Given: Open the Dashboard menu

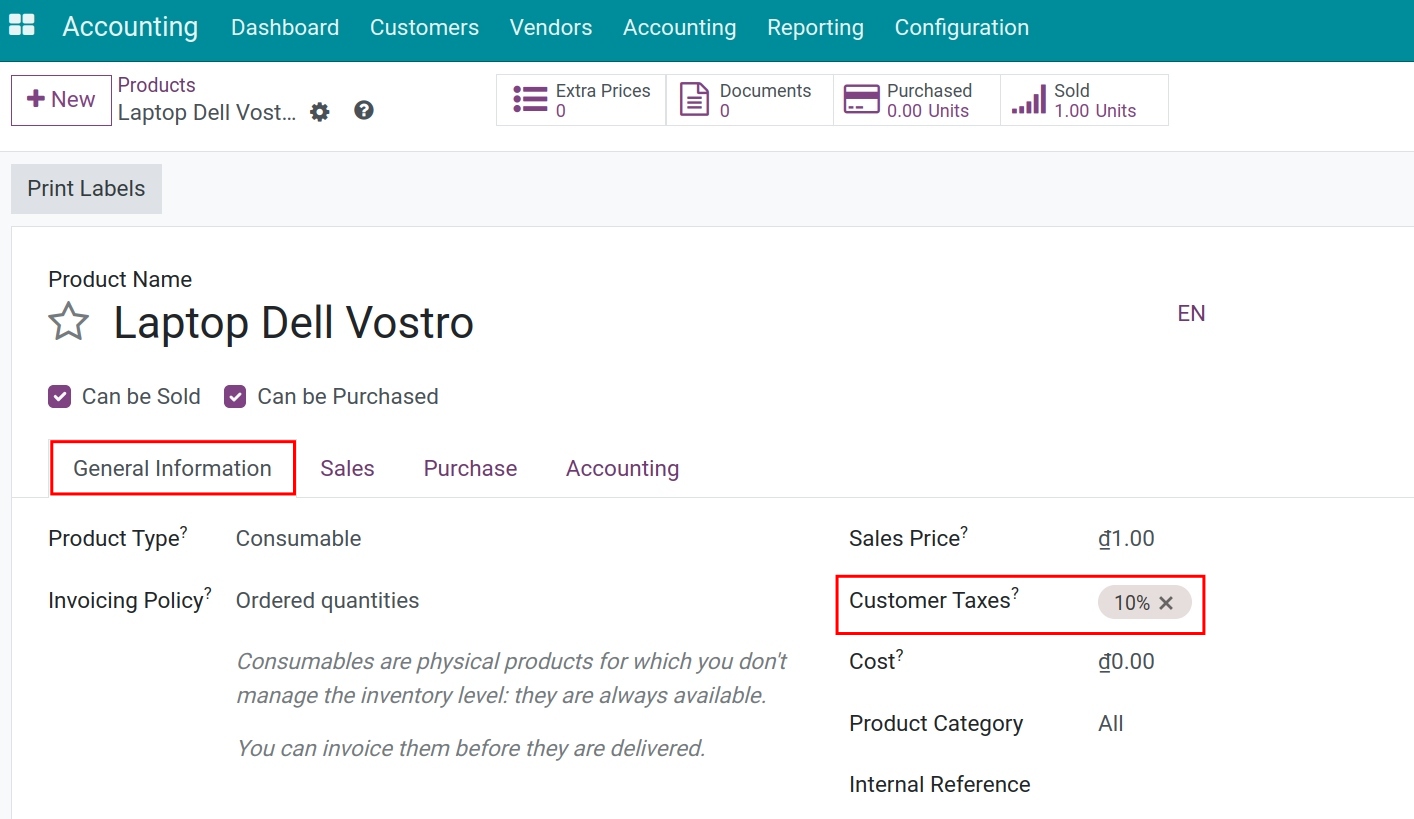Looking at the screenshot, I should [x=285, y=28].
